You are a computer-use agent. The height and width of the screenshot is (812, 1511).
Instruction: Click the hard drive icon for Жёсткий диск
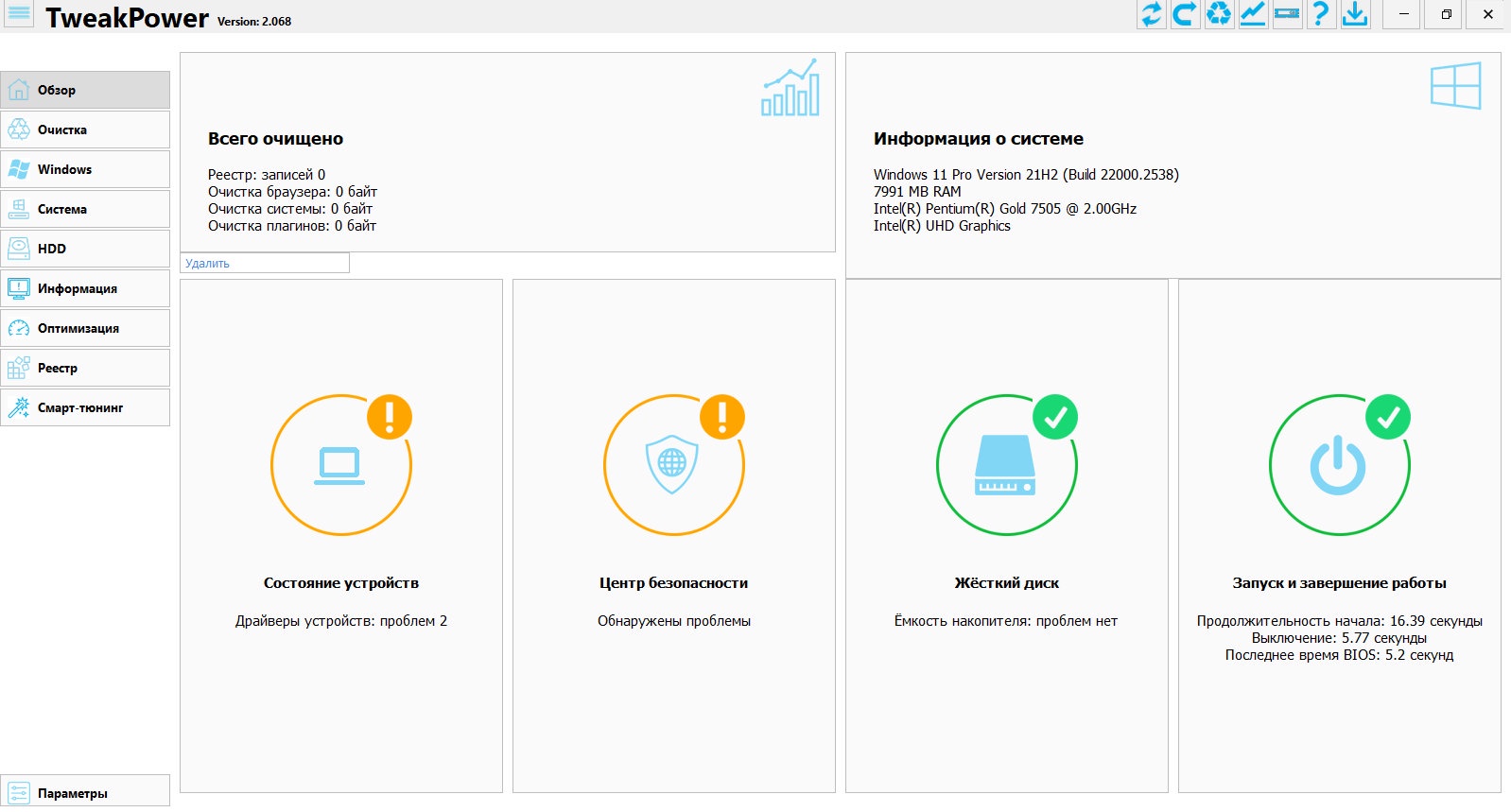click(x=1005, y=465)
